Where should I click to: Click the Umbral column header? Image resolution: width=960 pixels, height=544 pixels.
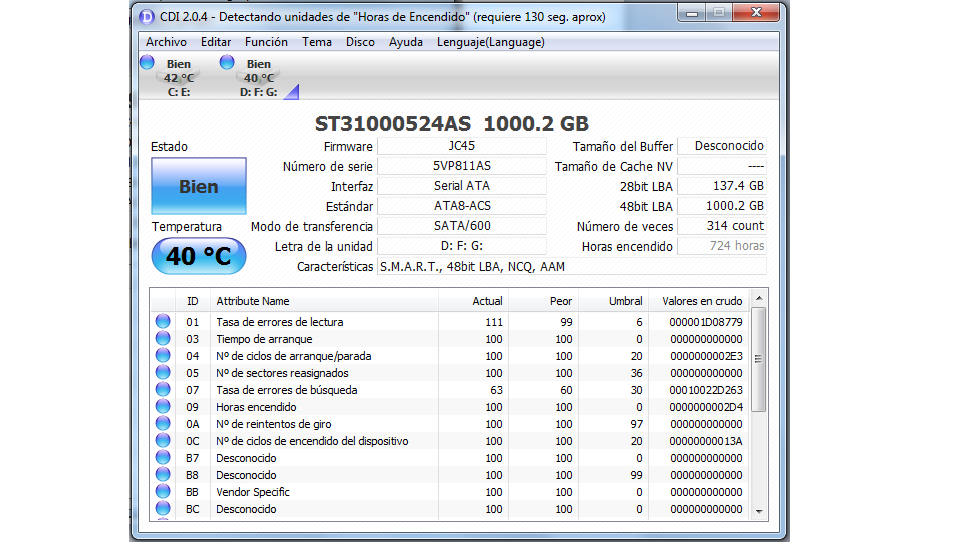[614, 301]
